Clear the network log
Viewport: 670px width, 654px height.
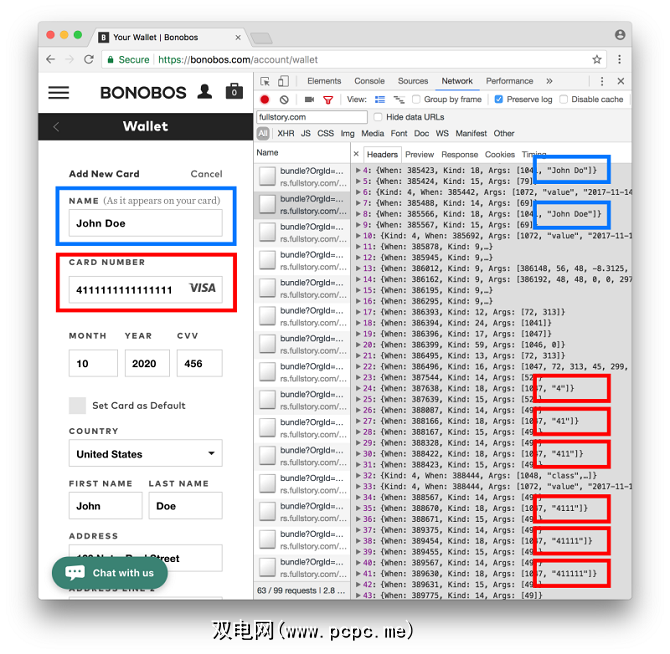pyautogui.click(x=284, y=100)
